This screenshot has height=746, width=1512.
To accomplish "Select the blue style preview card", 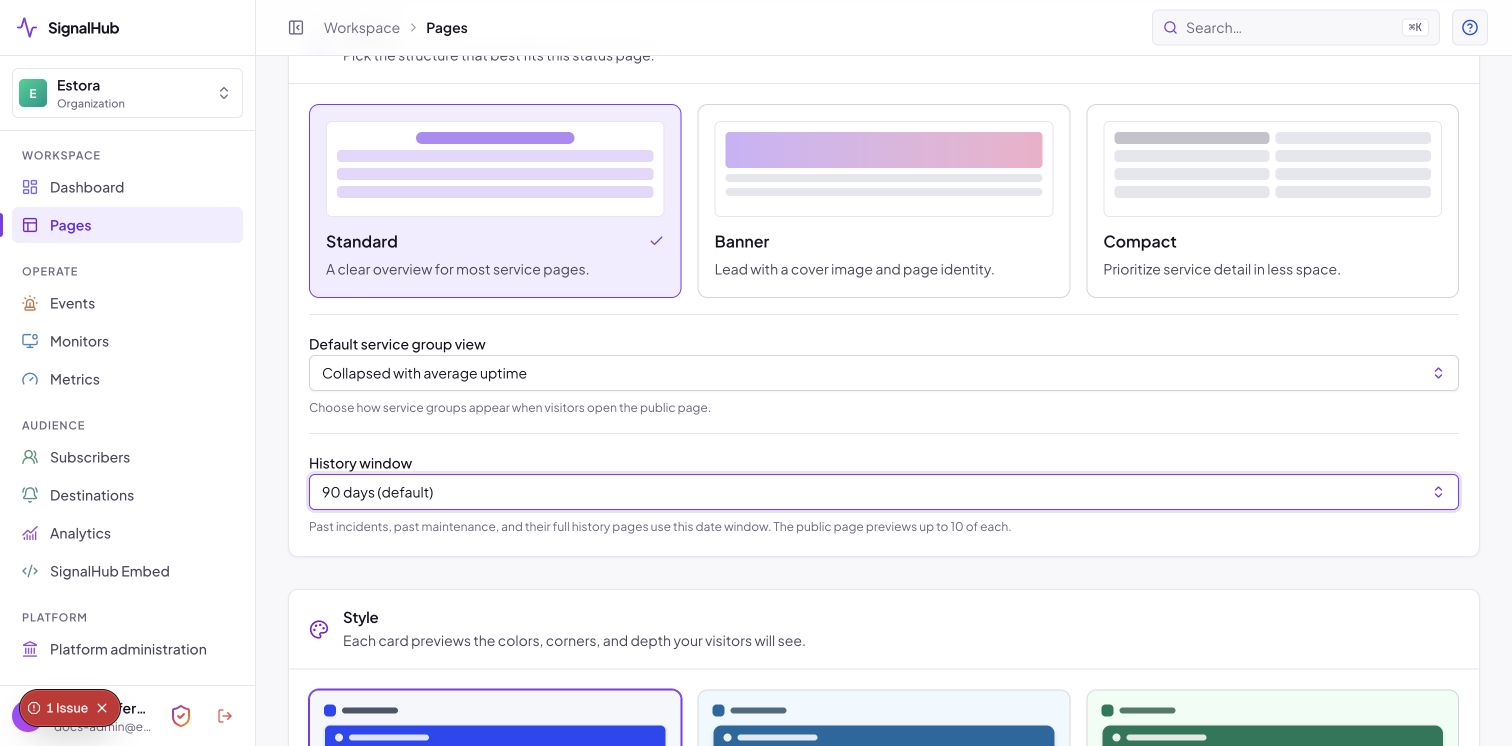I will coord(495,718).
